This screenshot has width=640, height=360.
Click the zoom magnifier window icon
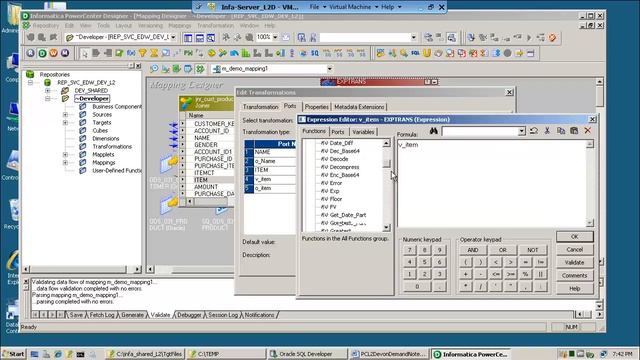tap(211, 38)
